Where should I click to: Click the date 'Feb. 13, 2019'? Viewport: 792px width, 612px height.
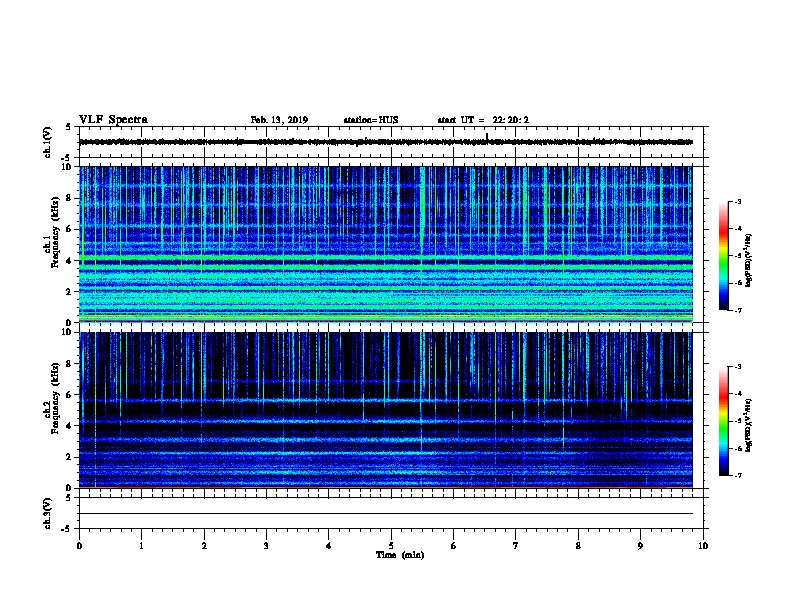279,120
